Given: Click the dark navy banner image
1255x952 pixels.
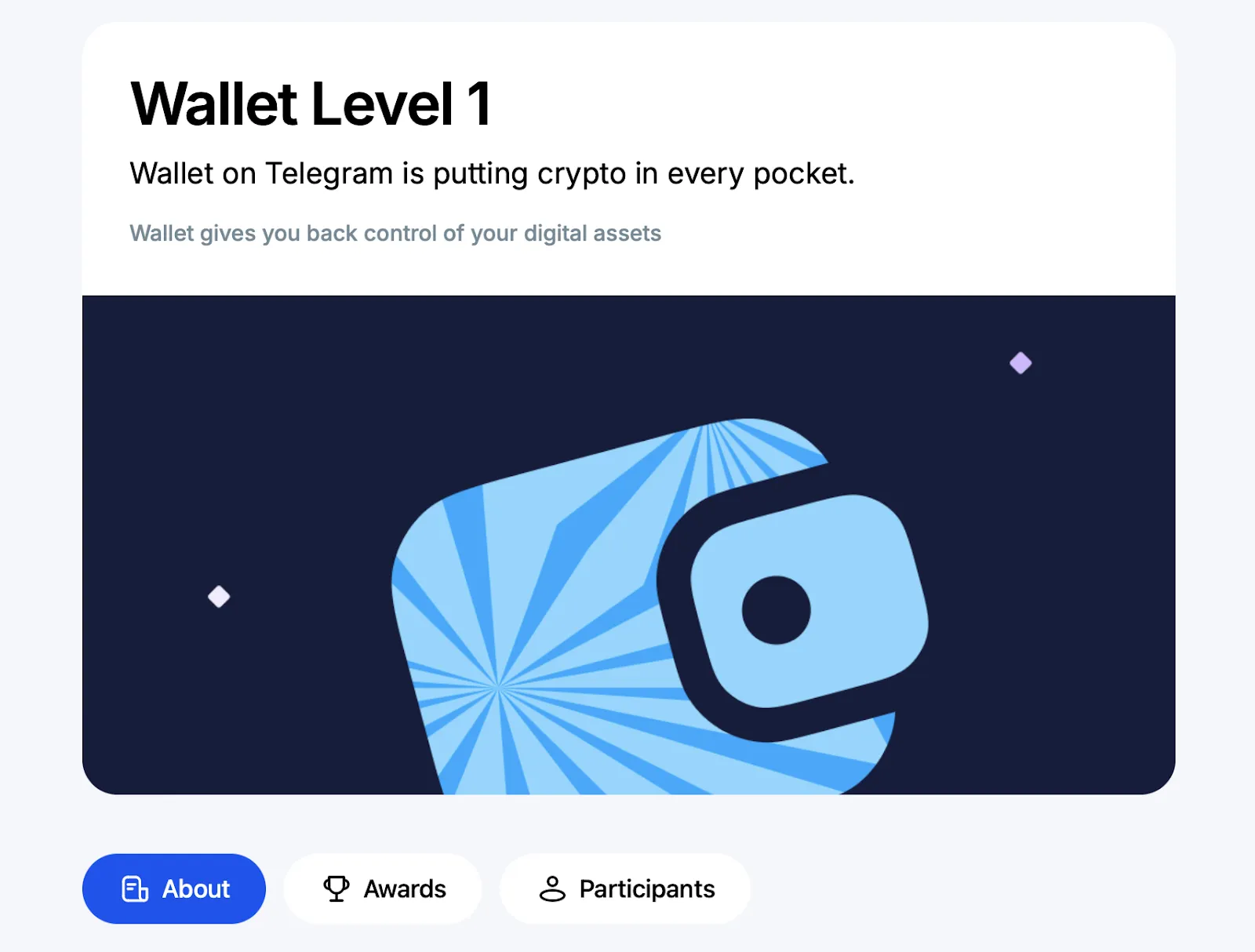Looking at the screenshot, I should (x=628, y=545).
